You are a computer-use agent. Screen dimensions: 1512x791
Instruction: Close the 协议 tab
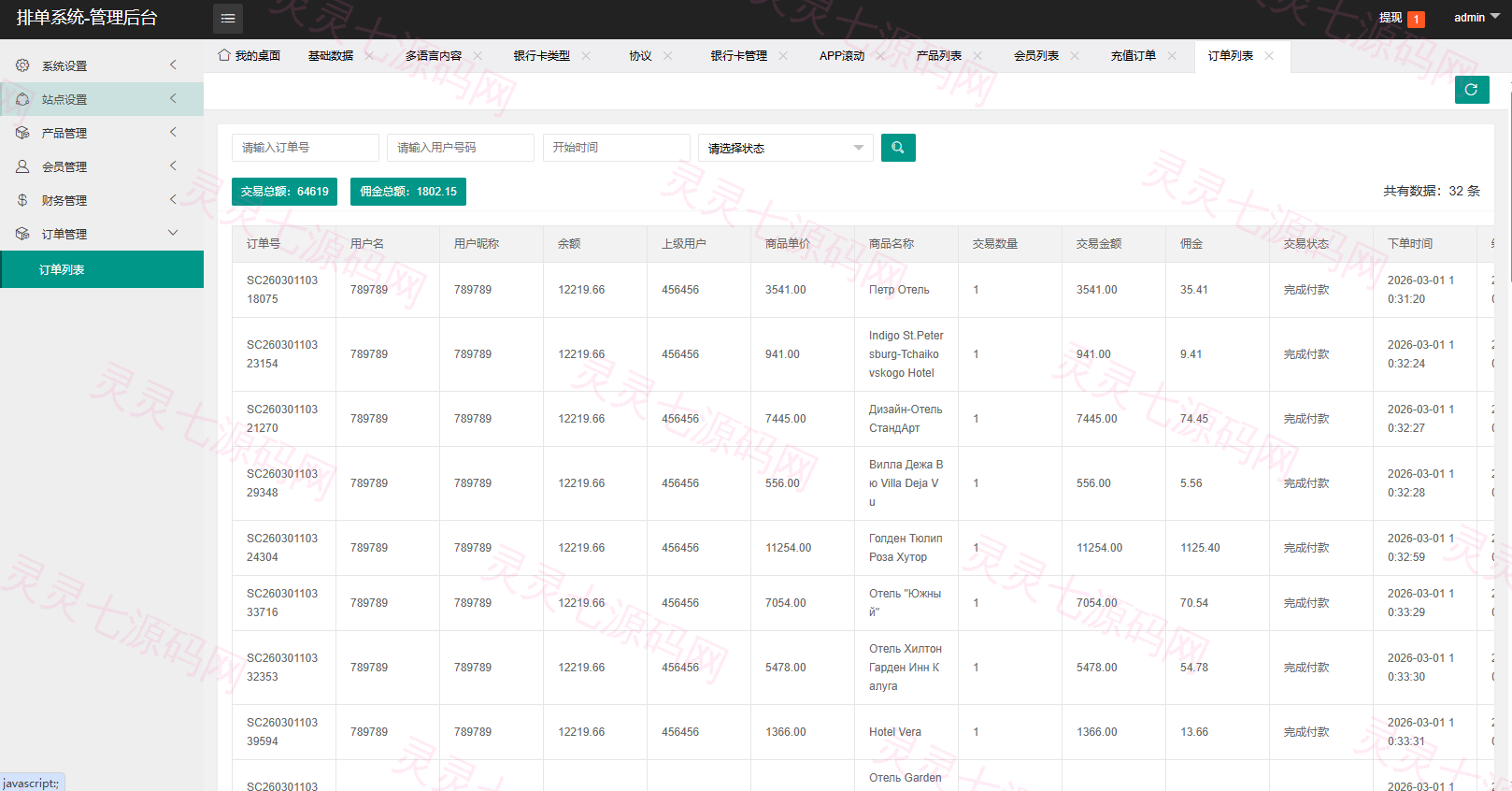point(667,56)
